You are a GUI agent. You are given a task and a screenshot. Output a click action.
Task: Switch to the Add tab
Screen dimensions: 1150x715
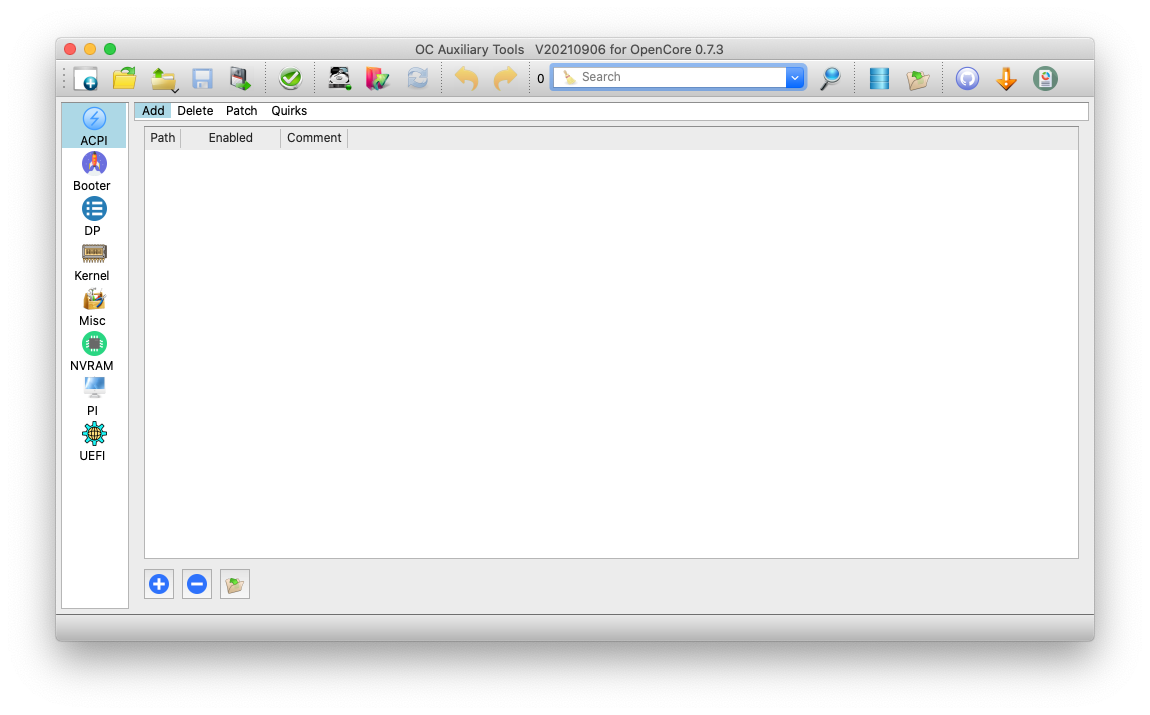point(153,111)
